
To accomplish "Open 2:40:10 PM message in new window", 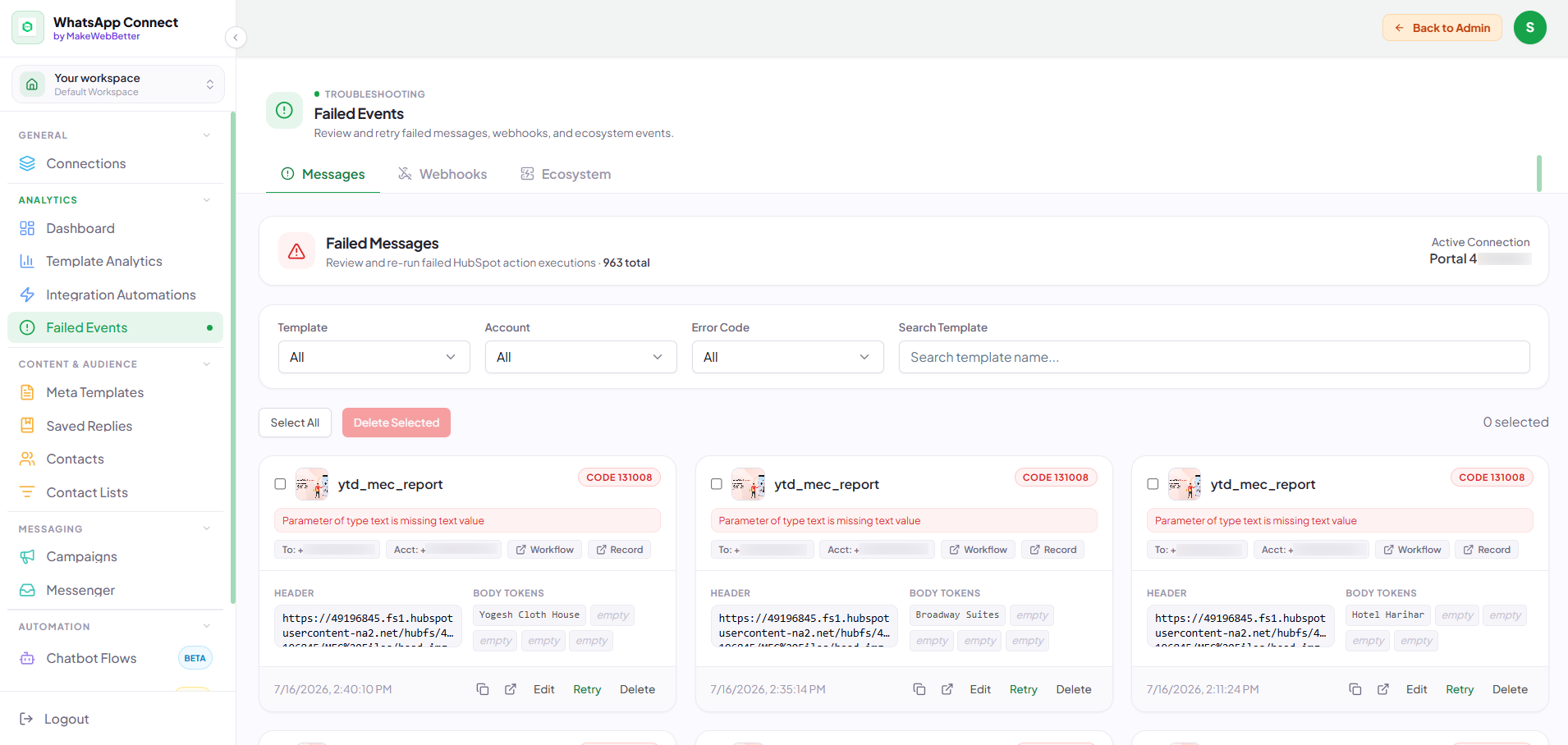I will tap(511, 689).
